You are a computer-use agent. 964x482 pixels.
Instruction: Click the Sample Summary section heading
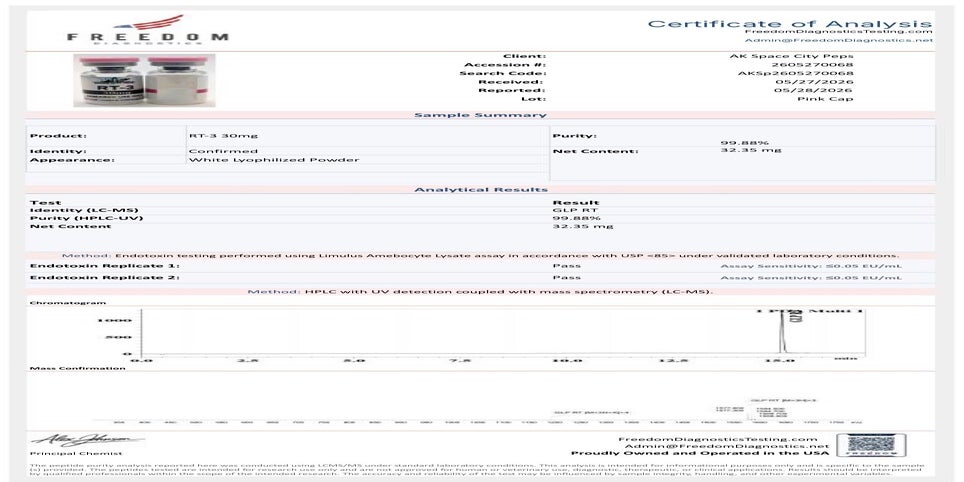click(x=480, y=115)
